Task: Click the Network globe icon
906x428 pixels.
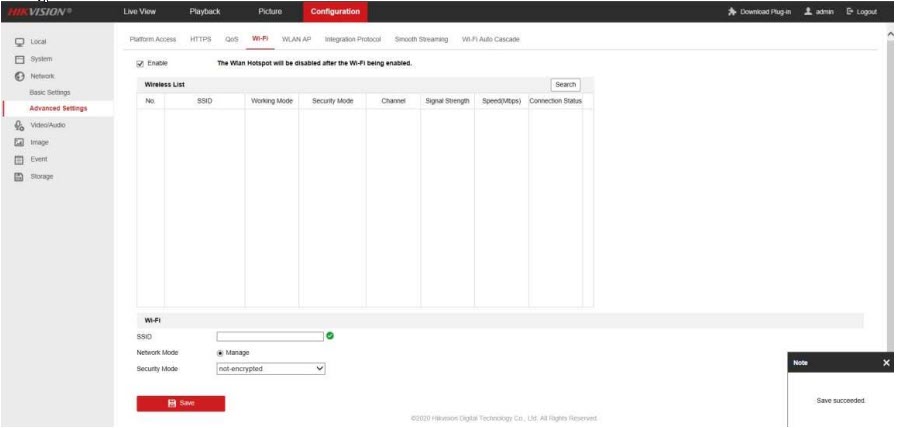Action: 18,76
